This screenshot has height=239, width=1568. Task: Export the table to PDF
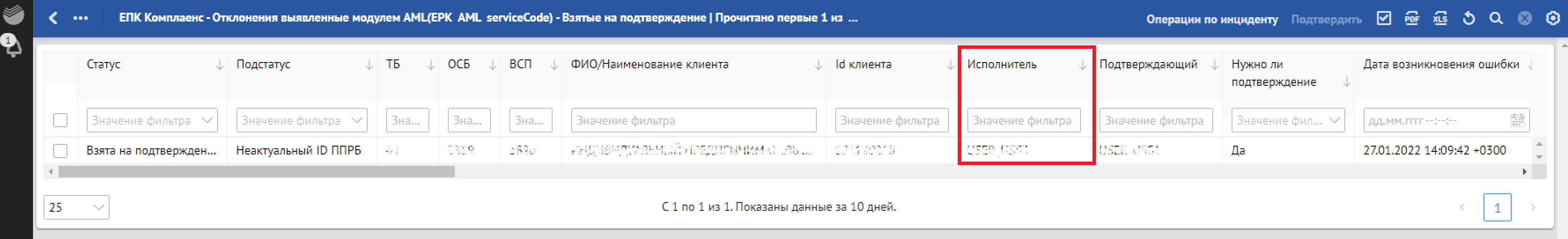click(1412, 18)
